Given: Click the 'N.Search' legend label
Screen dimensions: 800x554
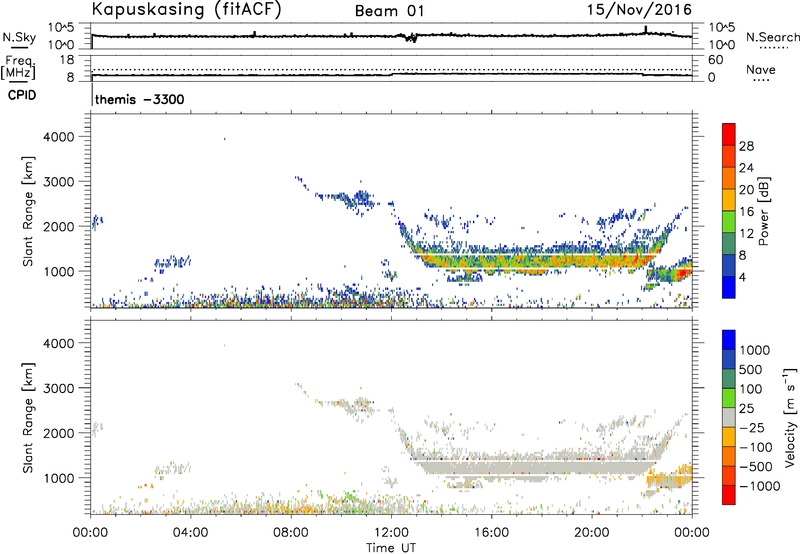Looking at the screenshot, I should pyautogui.click(x=773, y=37).
